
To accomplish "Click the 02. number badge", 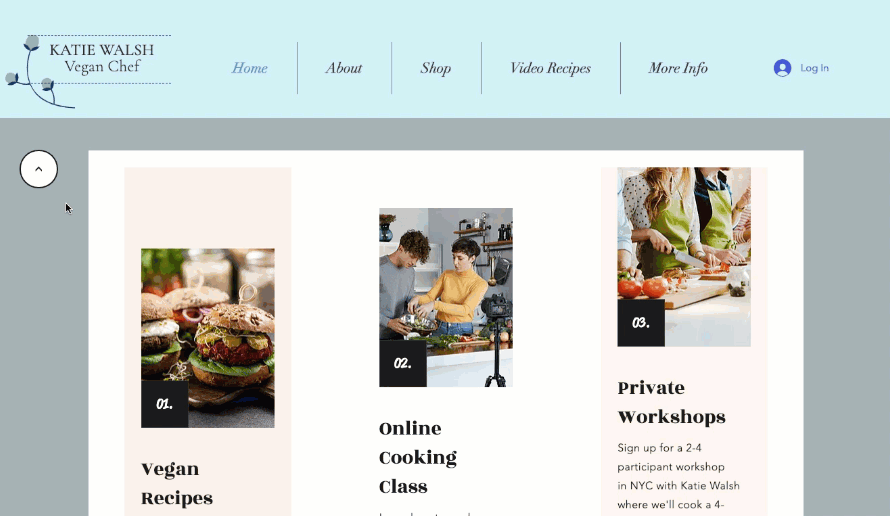I will pos(403,363).
